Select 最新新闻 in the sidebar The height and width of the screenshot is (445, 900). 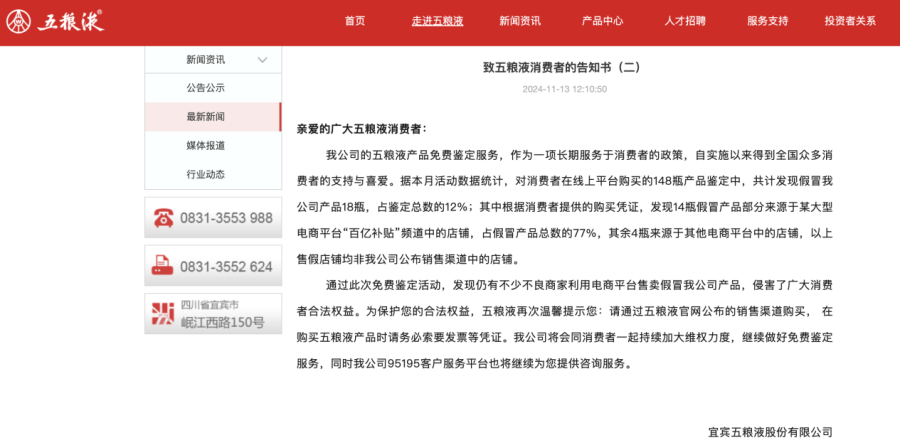tap(205, 117)
